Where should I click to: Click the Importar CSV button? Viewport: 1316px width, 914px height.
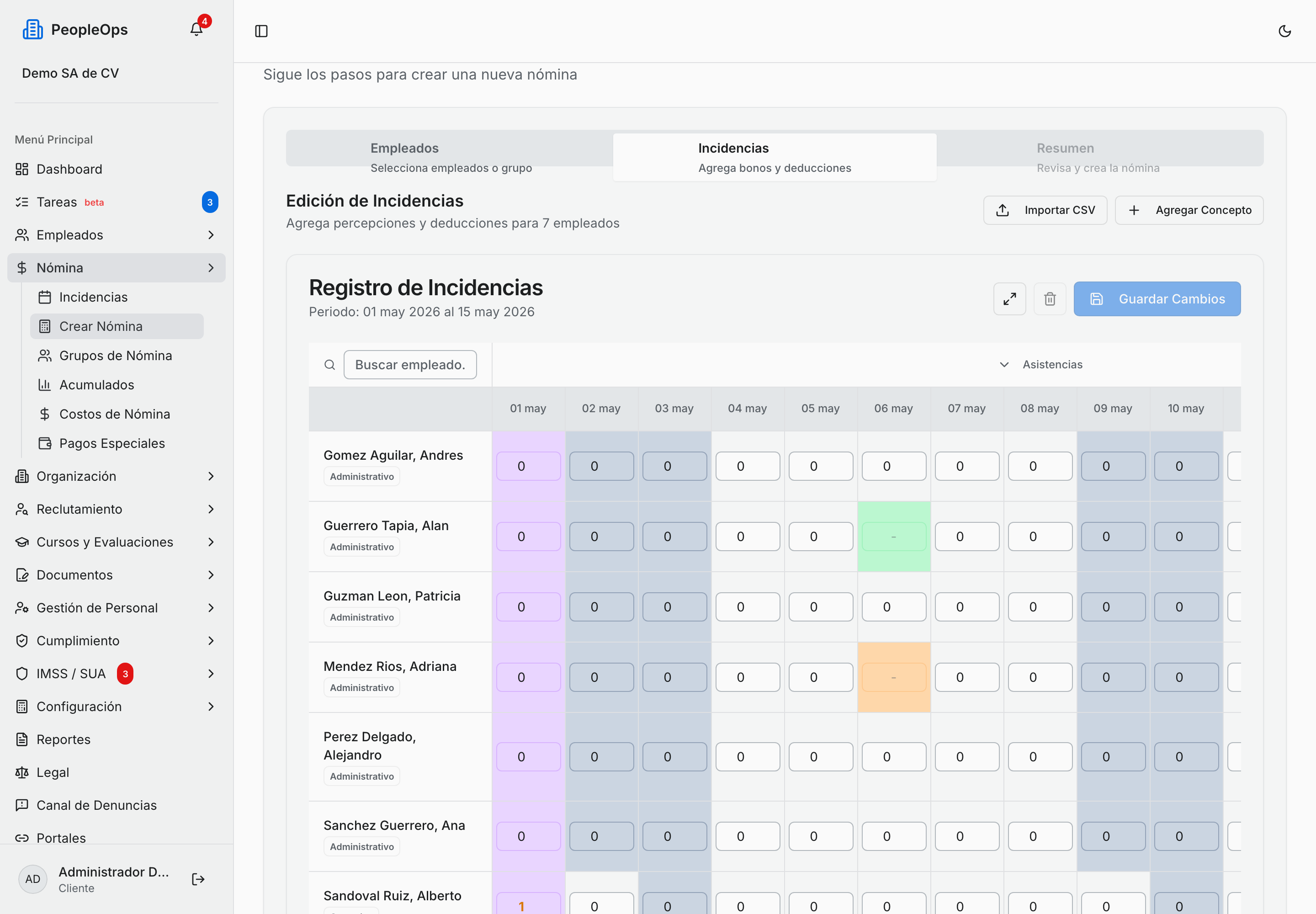pos(1045,210)
